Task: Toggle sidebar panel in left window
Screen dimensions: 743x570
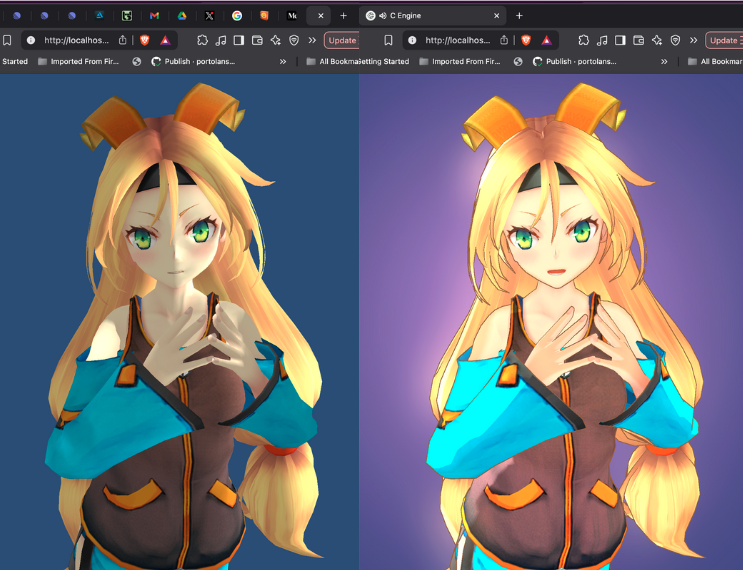Action: coord(239,40)
